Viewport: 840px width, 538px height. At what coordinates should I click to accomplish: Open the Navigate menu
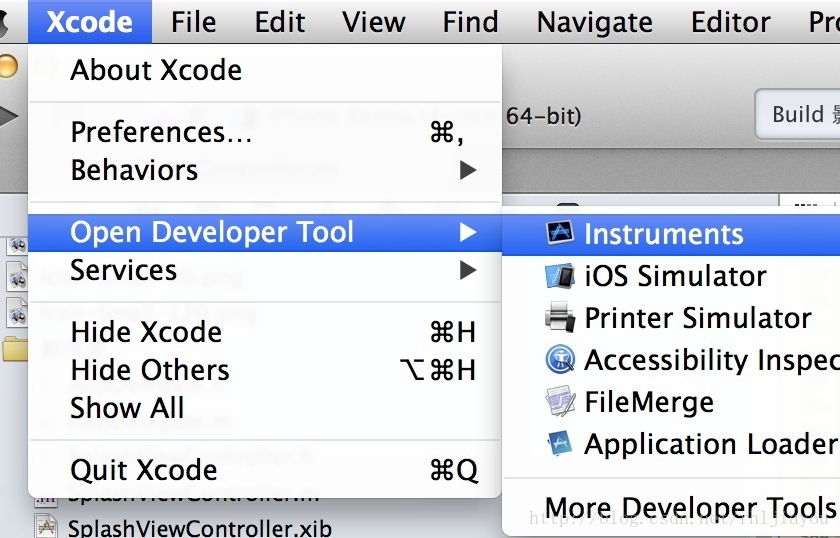point(594,22)
